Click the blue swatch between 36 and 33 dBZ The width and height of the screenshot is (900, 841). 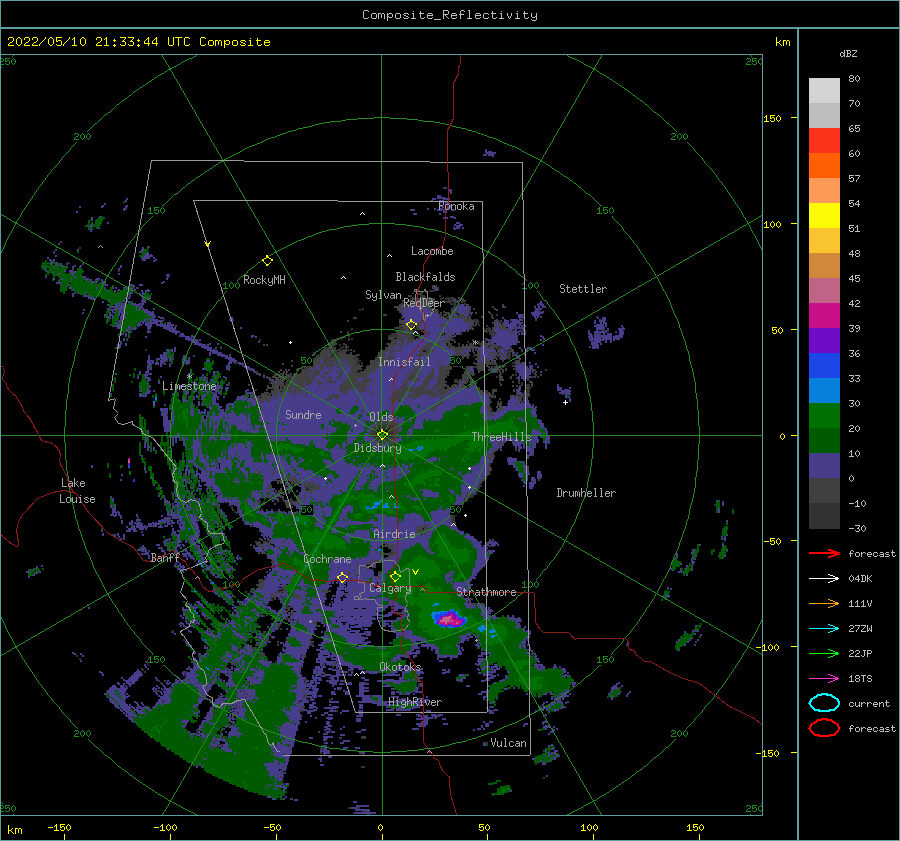pyautogui.click(x=824, y=365)
